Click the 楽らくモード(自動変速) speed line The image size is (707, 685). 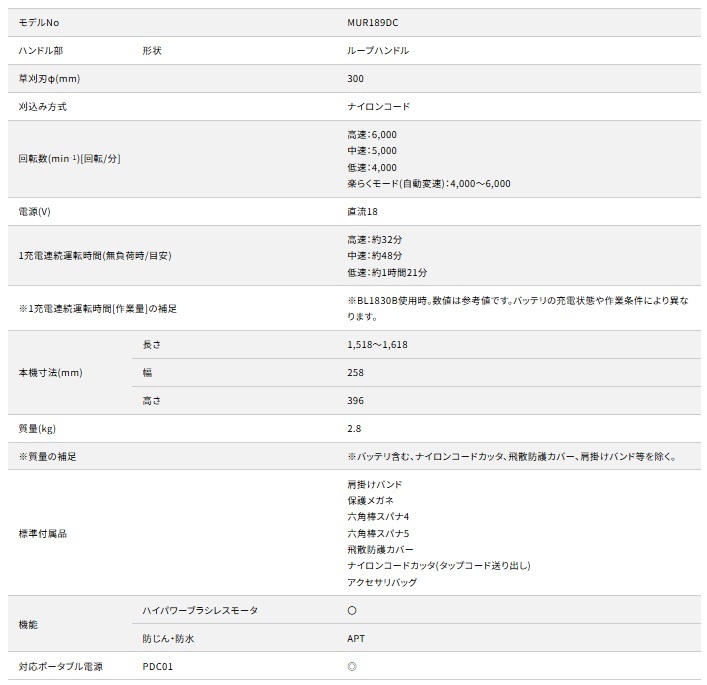(x=429, y=184)
